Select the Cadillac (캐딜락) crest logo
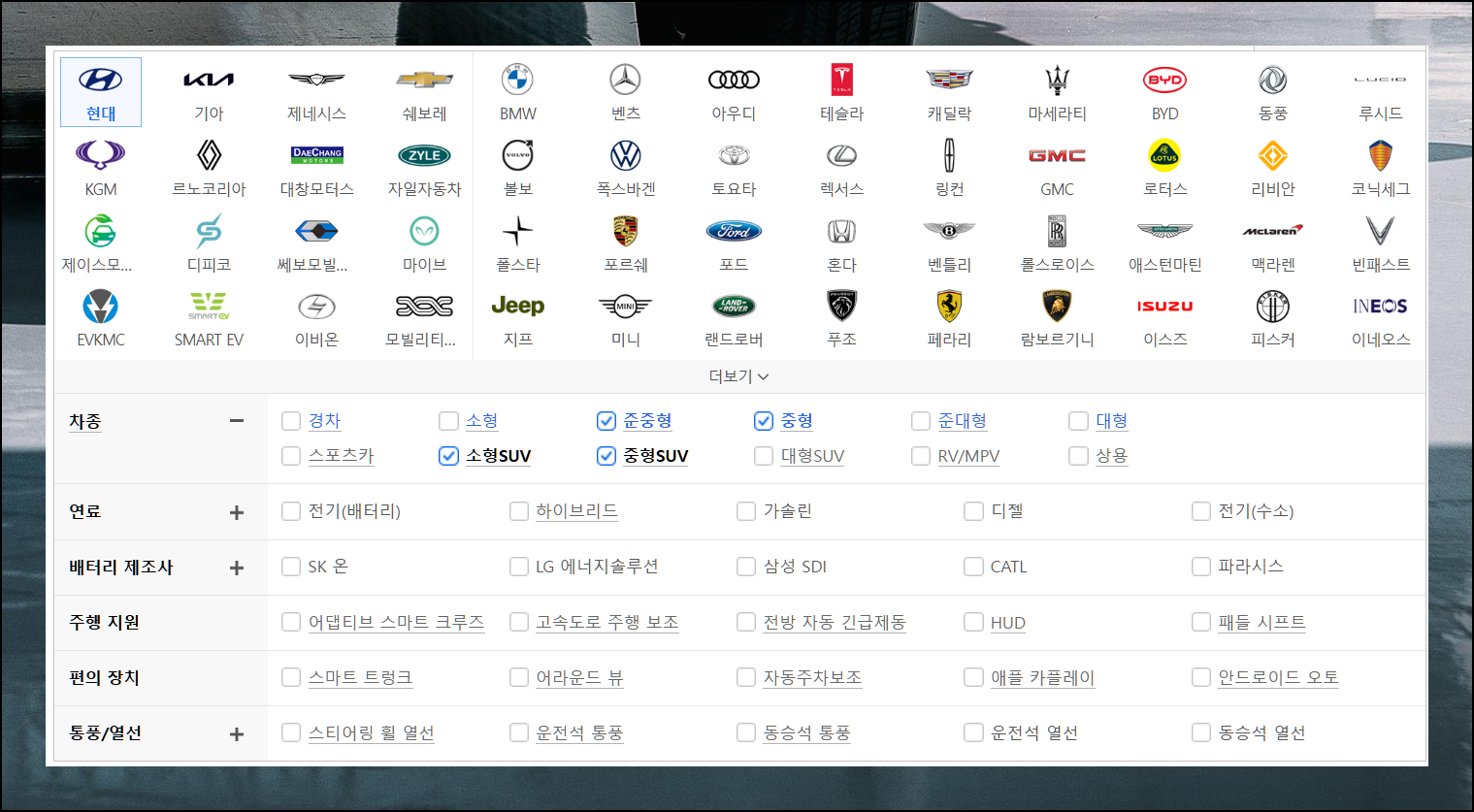Image resolution: width=1474 pixels, height=812 pixels. point(949,80)
